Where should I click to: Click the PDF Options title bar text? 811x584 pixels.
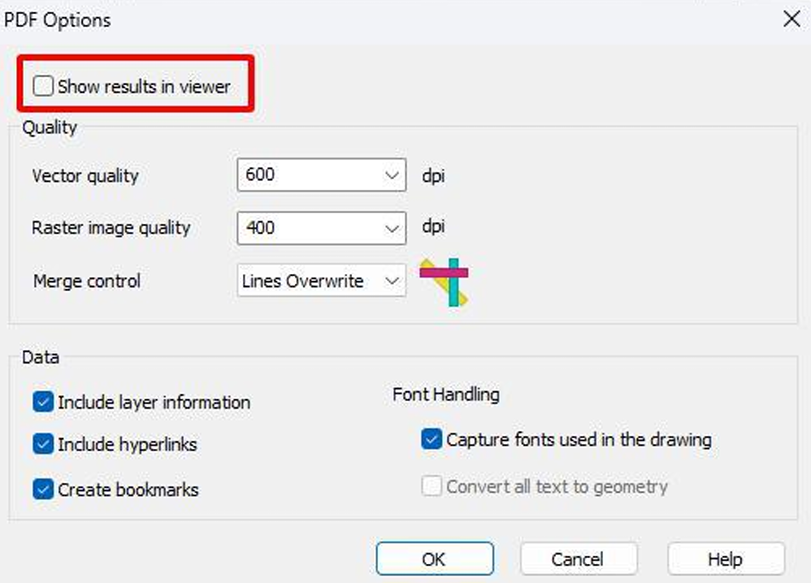(57, 20)
